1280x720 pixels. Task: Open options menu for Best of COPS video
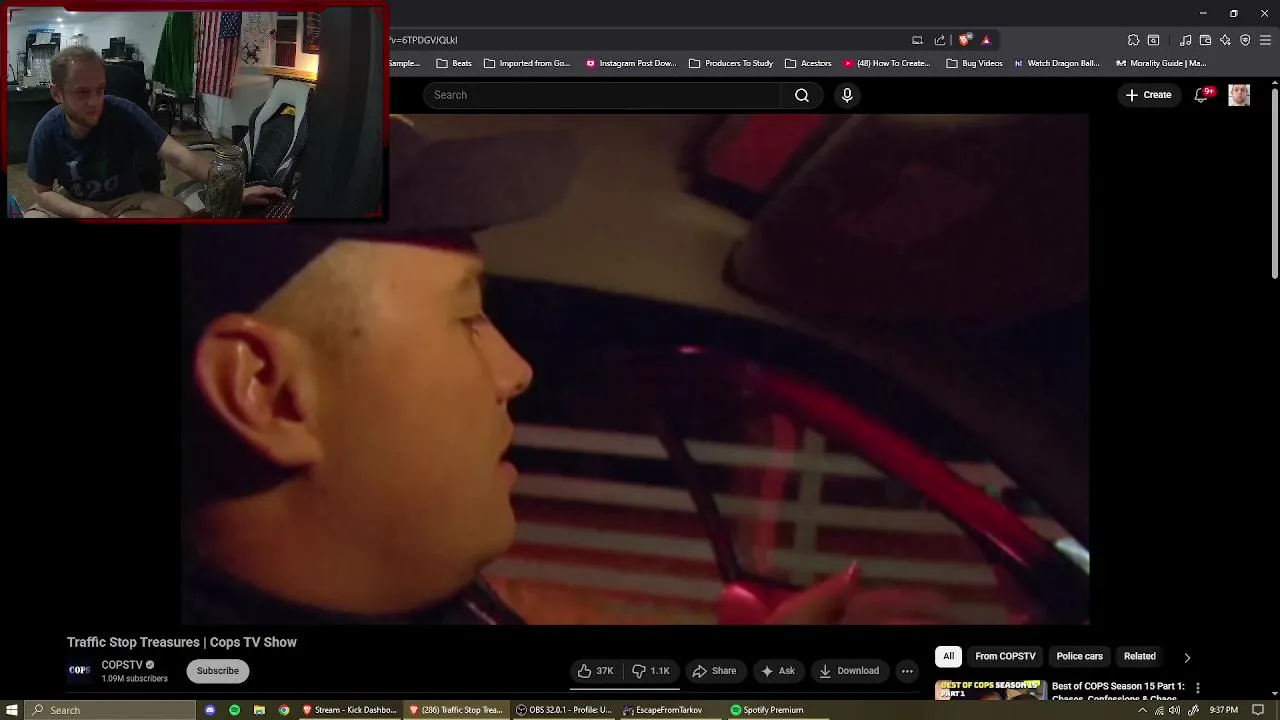pyautogui.click(x=1197, y=688)
